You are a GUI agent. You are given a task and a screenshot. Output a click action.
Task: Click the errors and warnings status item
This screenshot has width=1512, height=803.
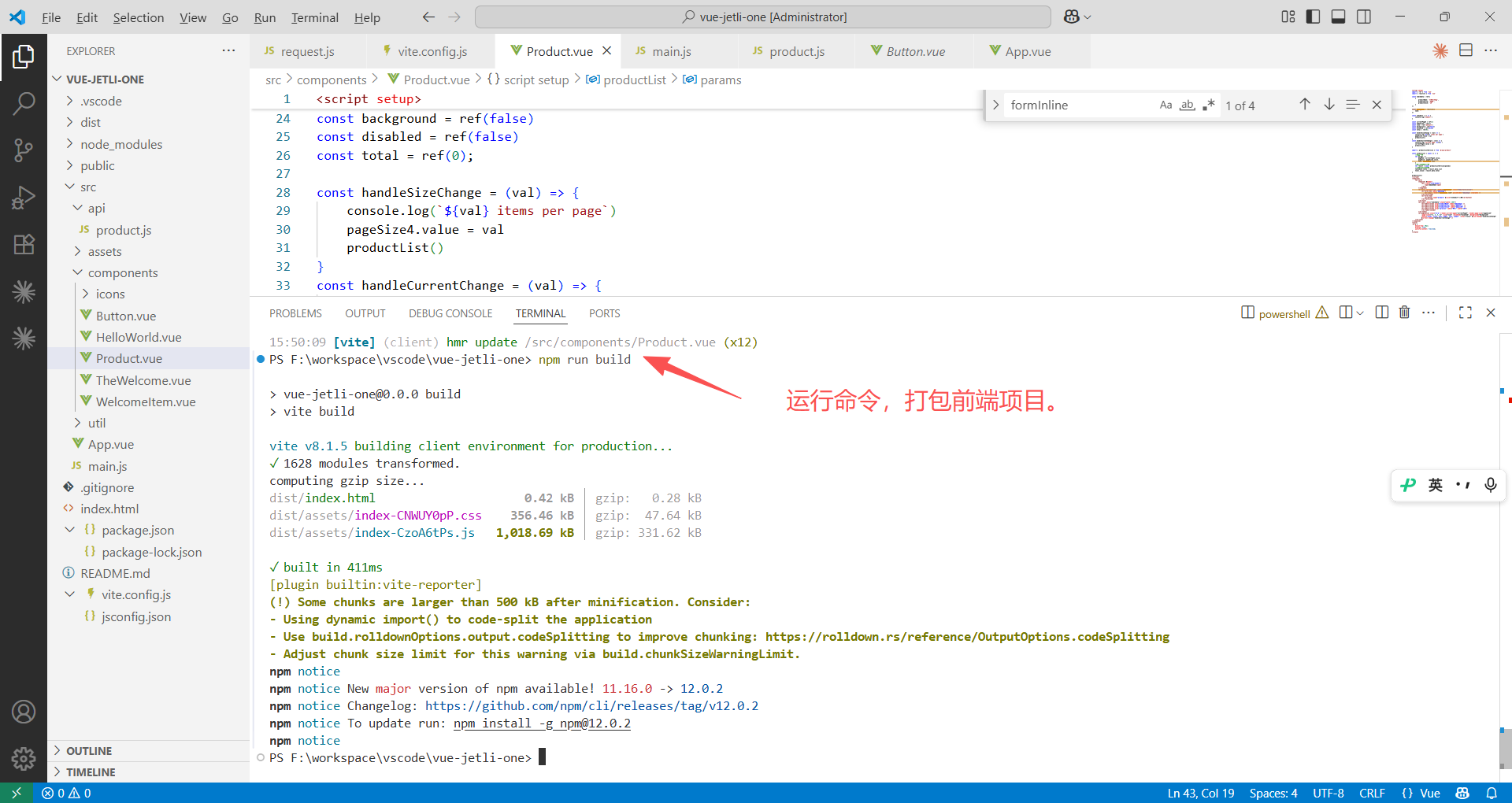(67, 793)
